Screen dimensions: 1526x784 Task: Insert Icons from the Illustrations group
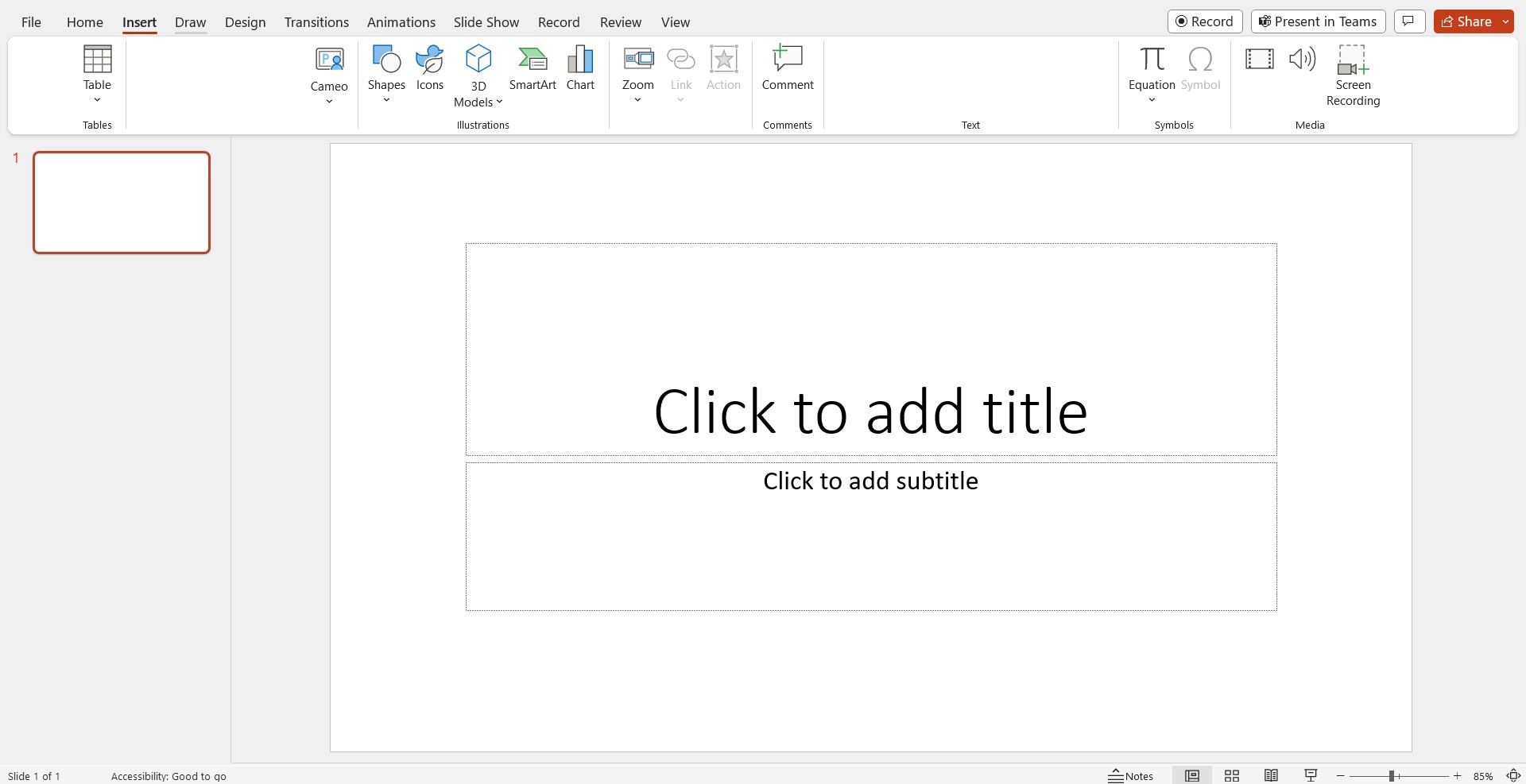[430, 68]
